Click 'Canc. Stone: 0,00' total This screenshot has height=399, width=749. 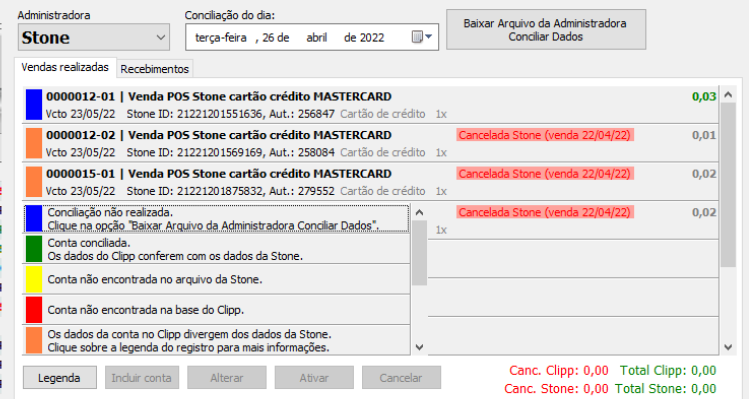pos(556,388)
